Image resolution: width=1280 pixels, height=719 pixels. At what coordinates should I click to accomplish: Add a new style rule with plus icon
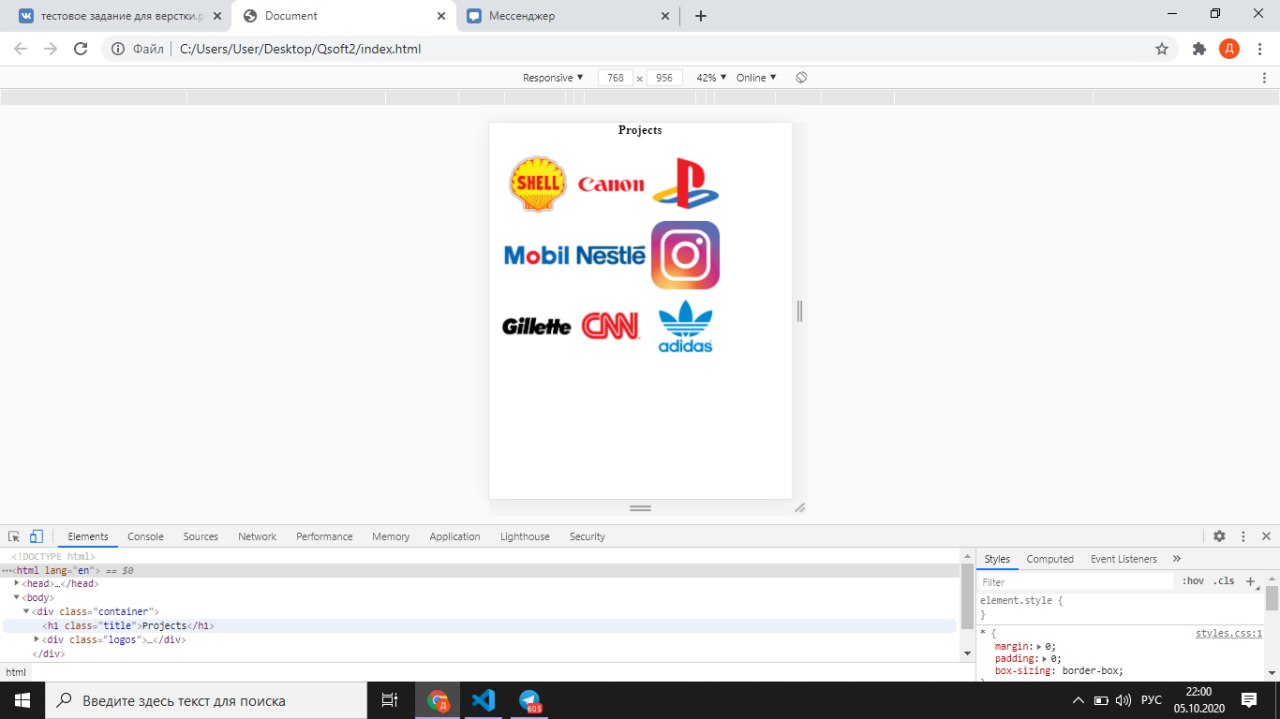pos(1250,581)
